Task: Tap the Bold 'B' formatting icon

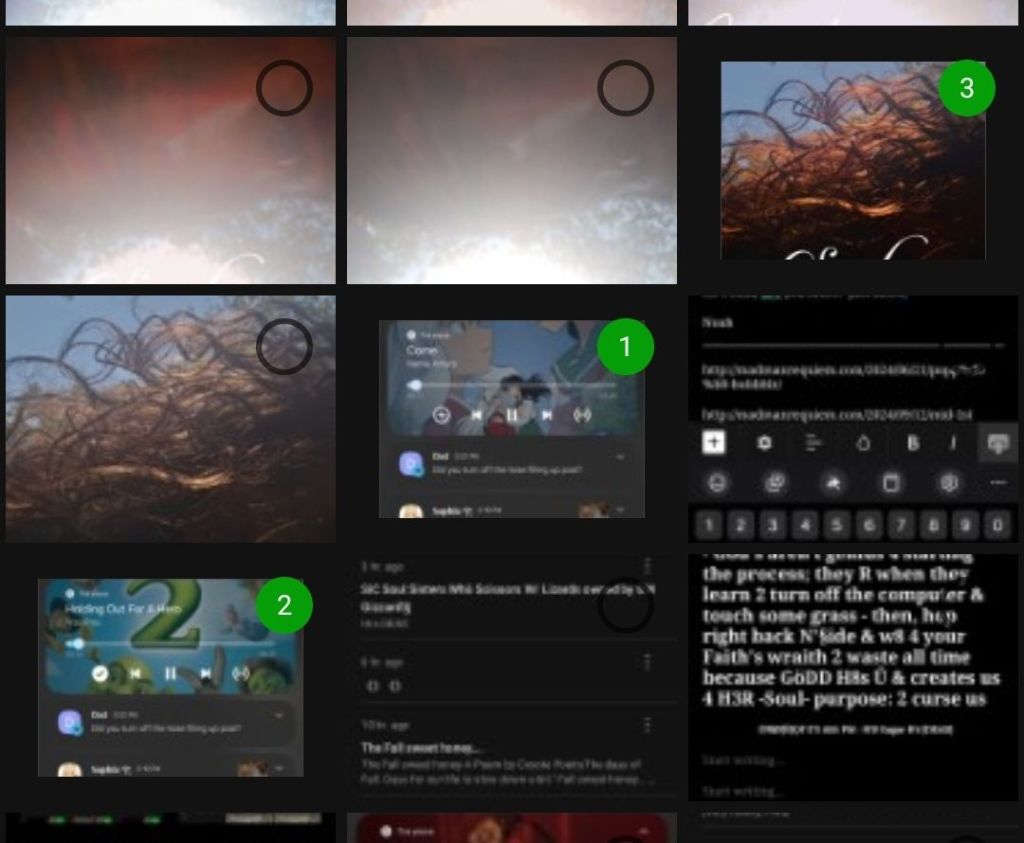Action: [912, 443]
